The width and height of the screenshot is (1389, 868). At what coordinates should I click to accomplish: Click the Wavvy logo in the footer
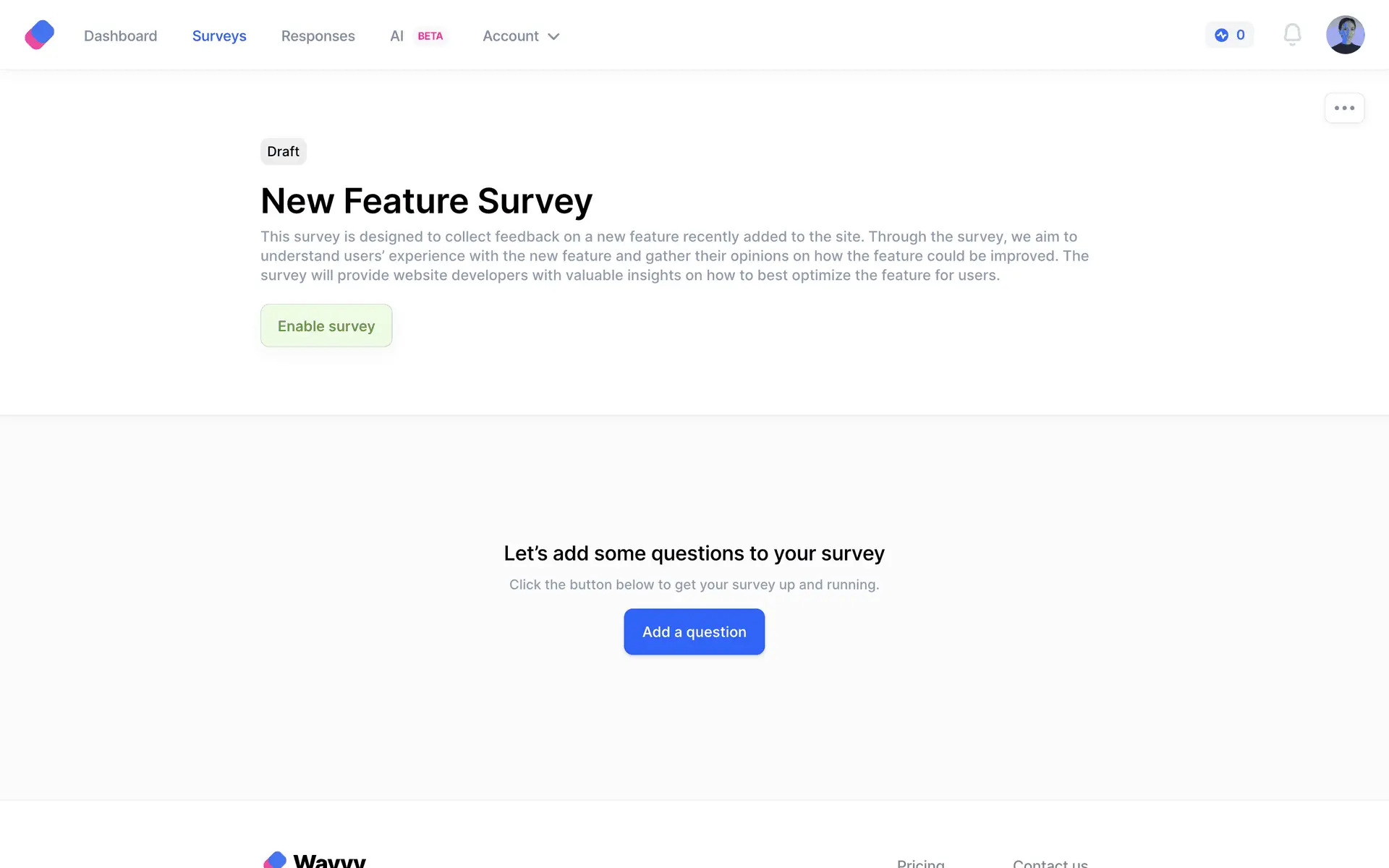pos(315,860)
